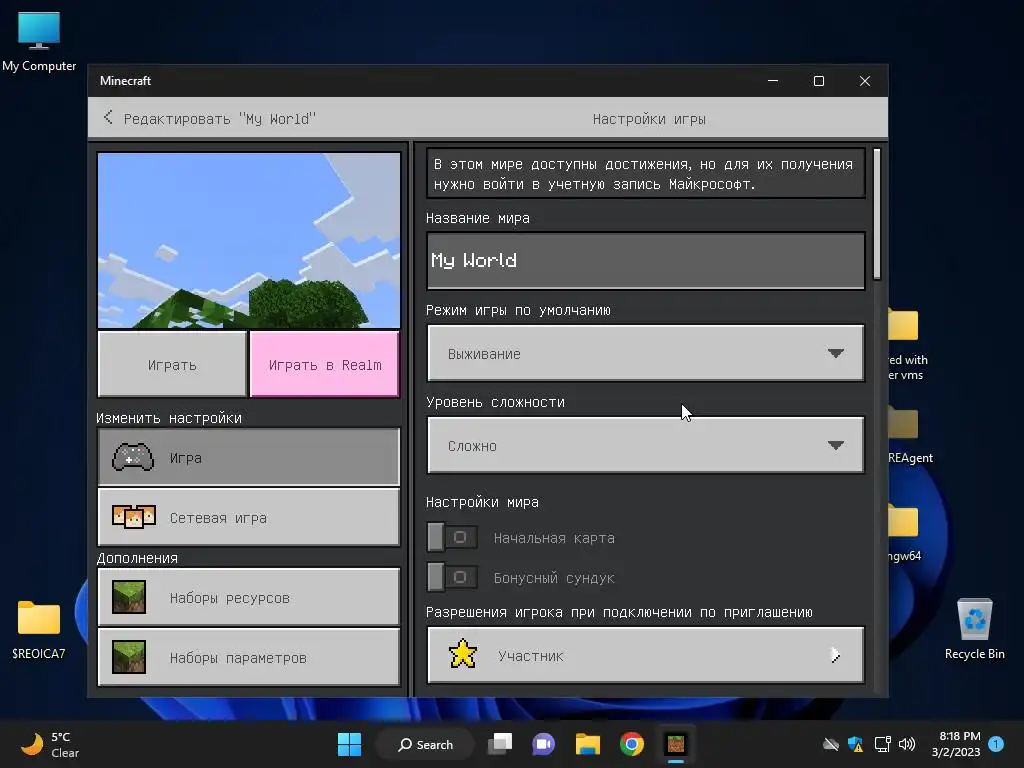
Task: Click the world preview thumbnail
Action: click(x=249, y=240)
